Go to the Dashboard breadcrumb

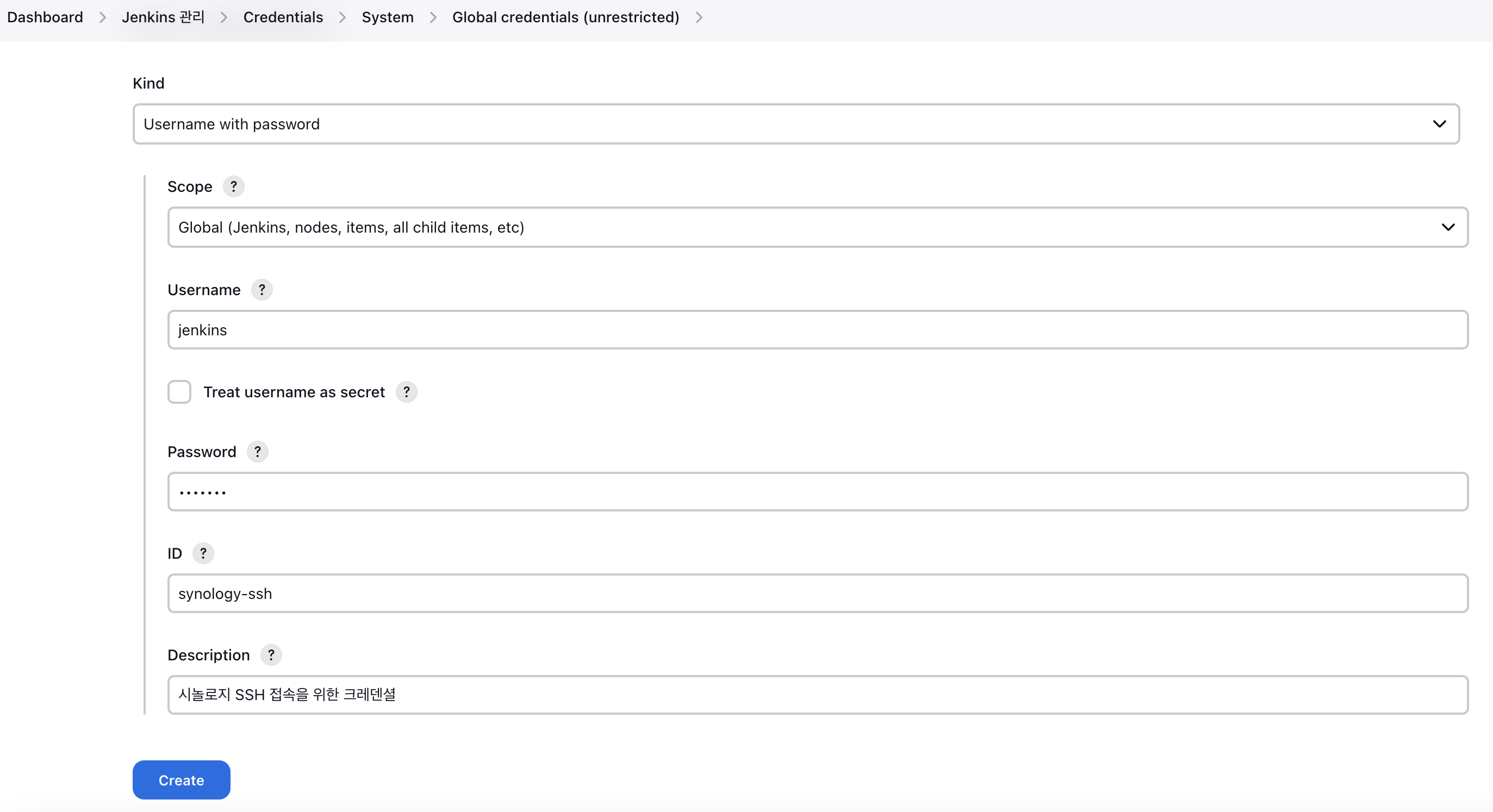point(45,17)
